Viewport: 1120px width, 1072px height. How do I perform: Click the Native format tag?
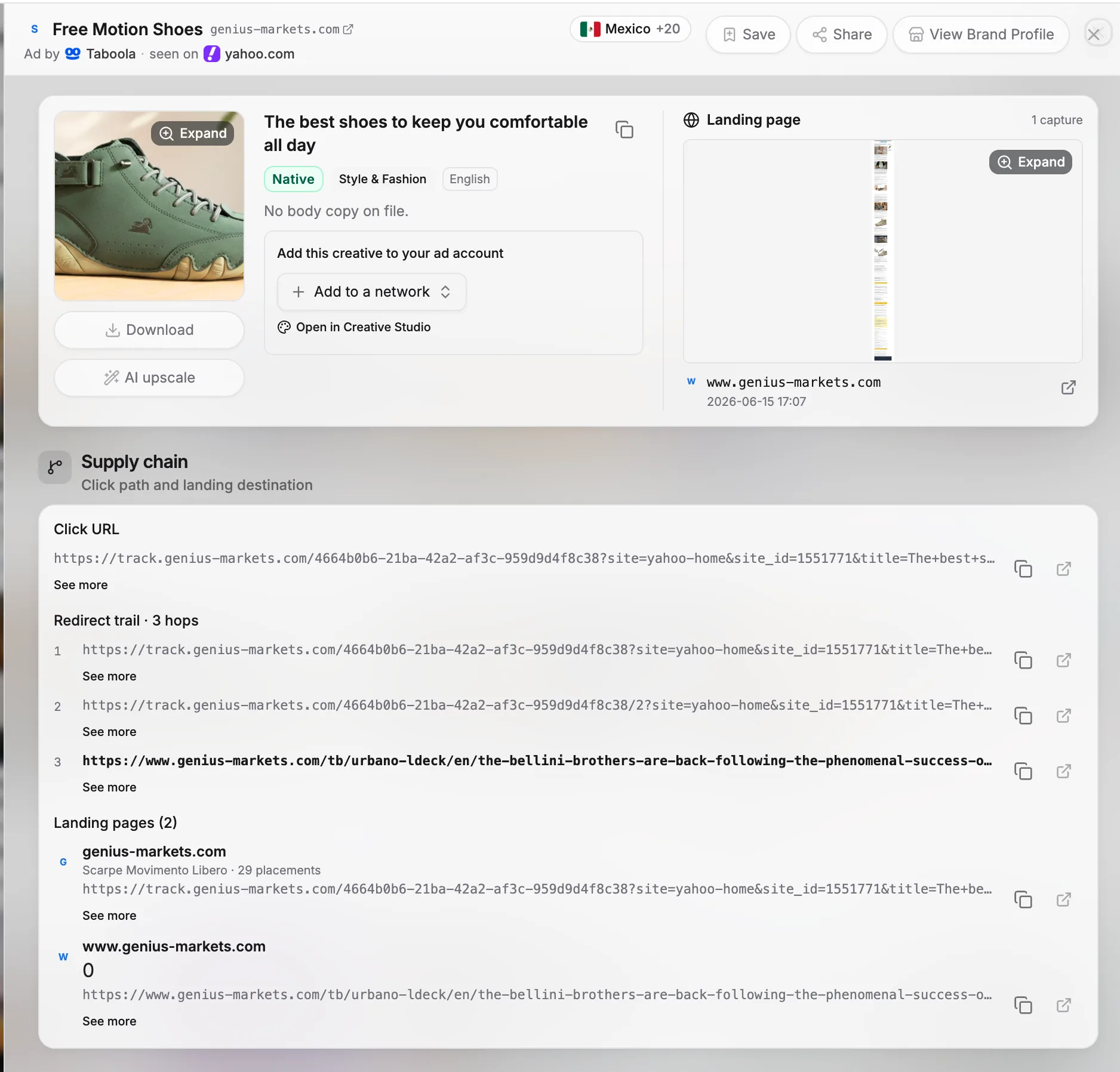[x=293, y=179]
